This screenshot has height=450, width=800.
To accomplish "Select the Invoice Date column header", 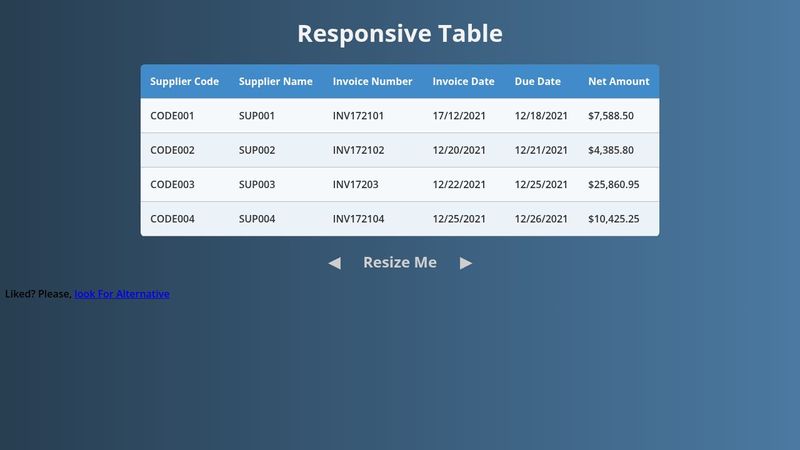I will (463, 82).
